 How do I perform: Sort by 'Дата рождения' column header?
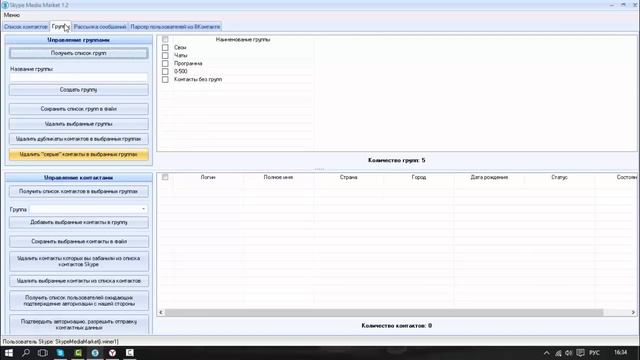(x=489, y=177)
